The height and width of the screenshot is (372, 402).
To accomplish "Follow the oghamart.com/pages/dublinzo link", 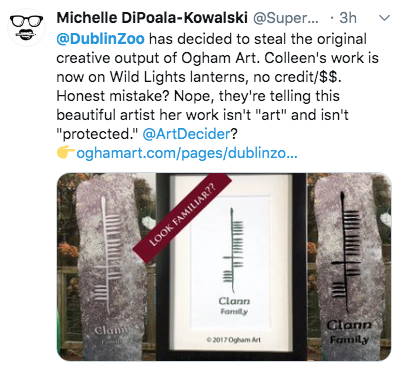I will 187,153.
